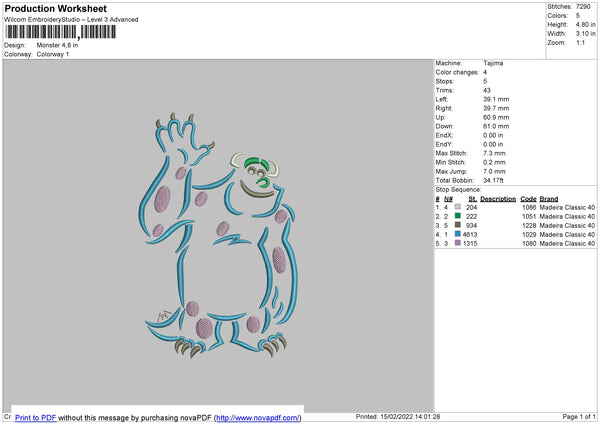Click the Machine value Tajima
The width and height of the screenshot is (600, 424).
[492, 62]
